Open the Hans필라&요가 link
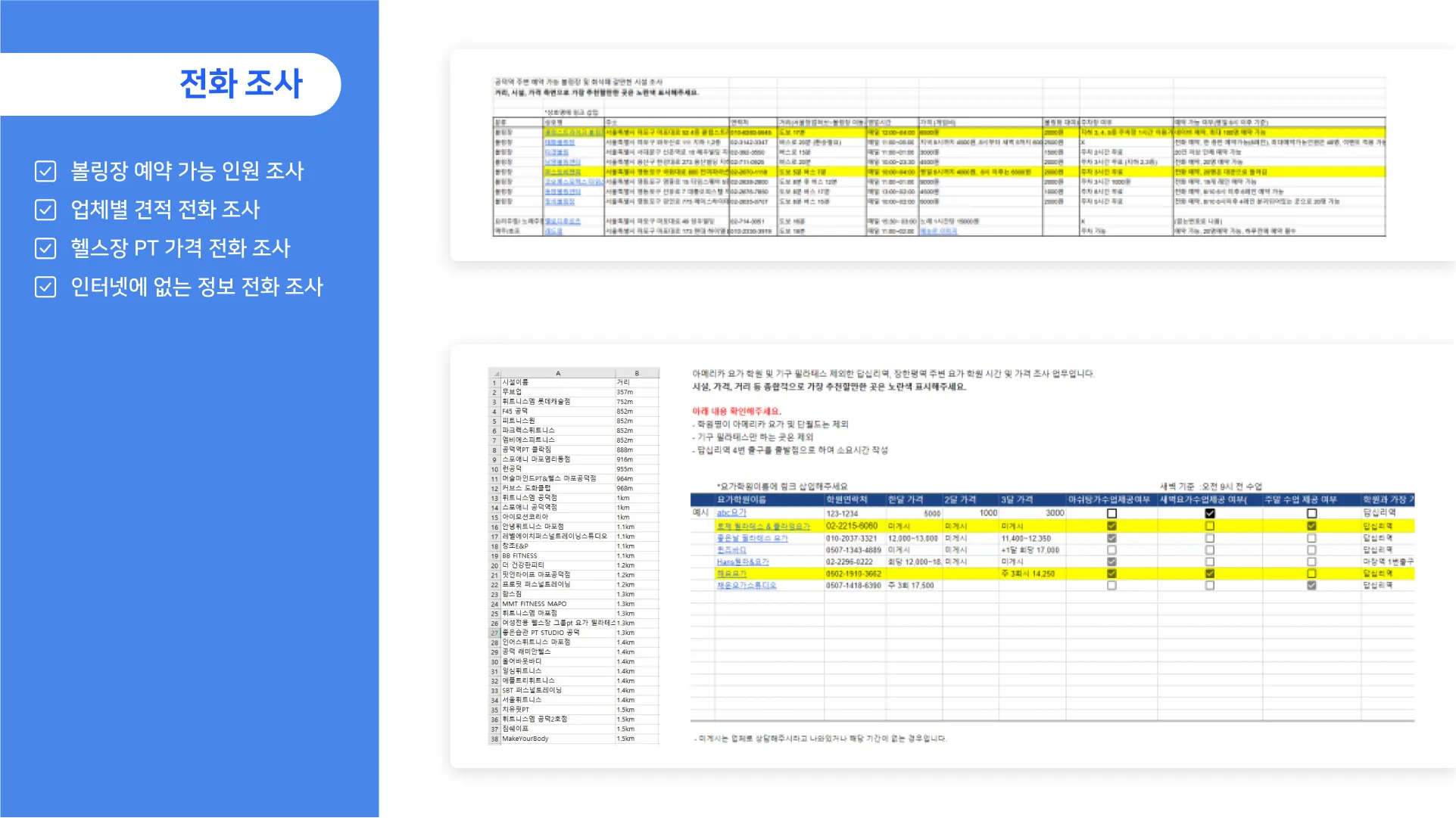The width and height of the screenshot is (1456, 818). (x=743, y=561)
